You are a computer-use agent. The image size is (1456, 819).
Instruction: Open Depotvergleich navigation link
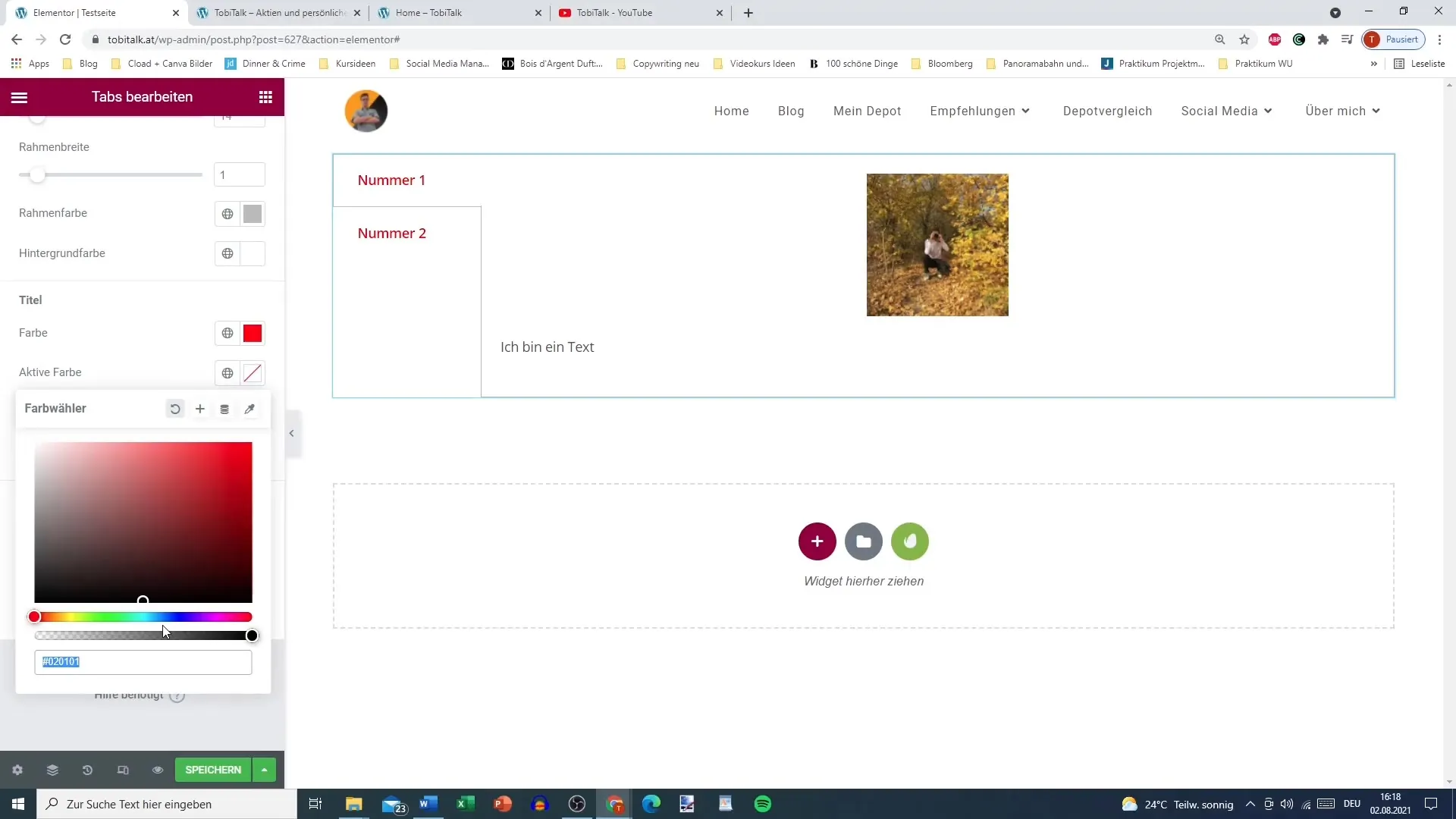coord(1107,111)
